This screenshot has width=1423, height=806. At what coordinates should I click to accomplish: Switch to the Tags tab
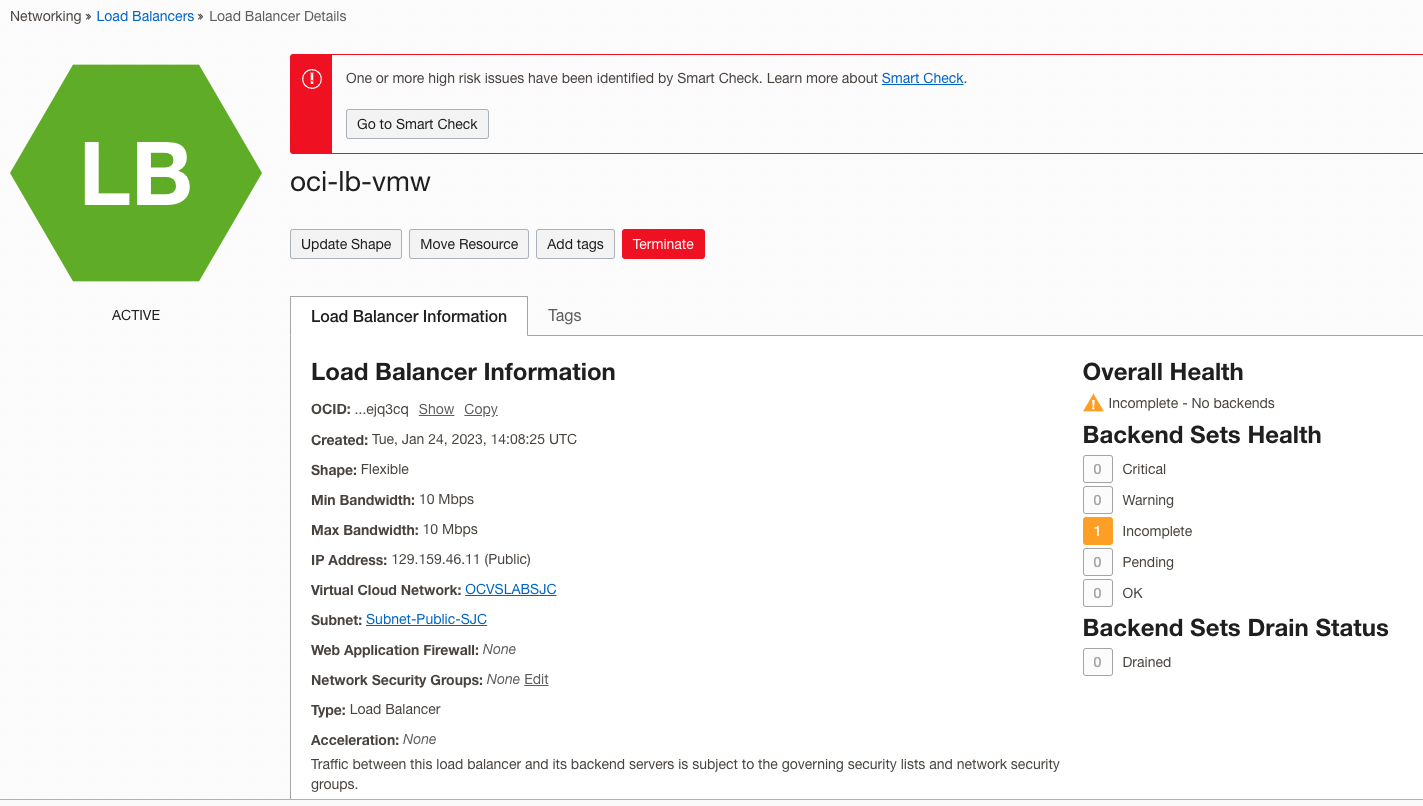click(x=564, y=315)
